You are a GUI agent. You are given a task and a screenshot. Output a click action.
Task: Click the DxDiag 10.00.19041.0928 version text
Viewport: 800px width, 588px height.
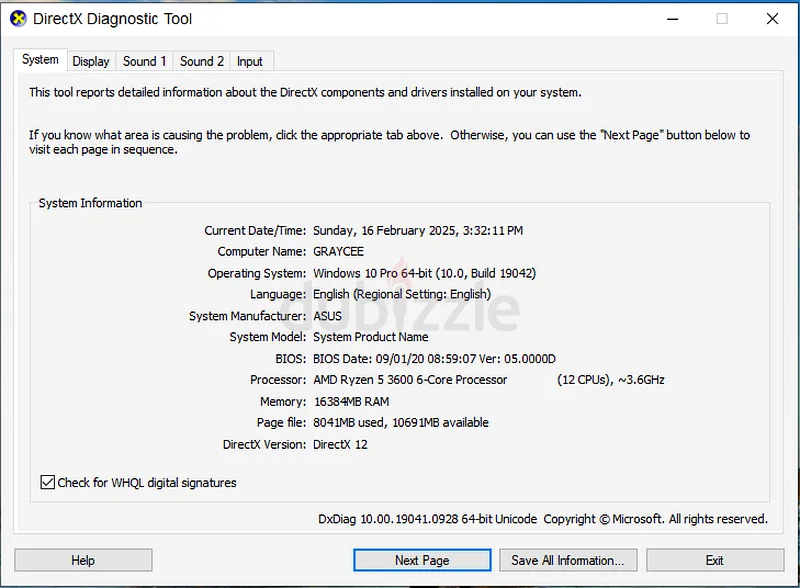tap(428, 519)
